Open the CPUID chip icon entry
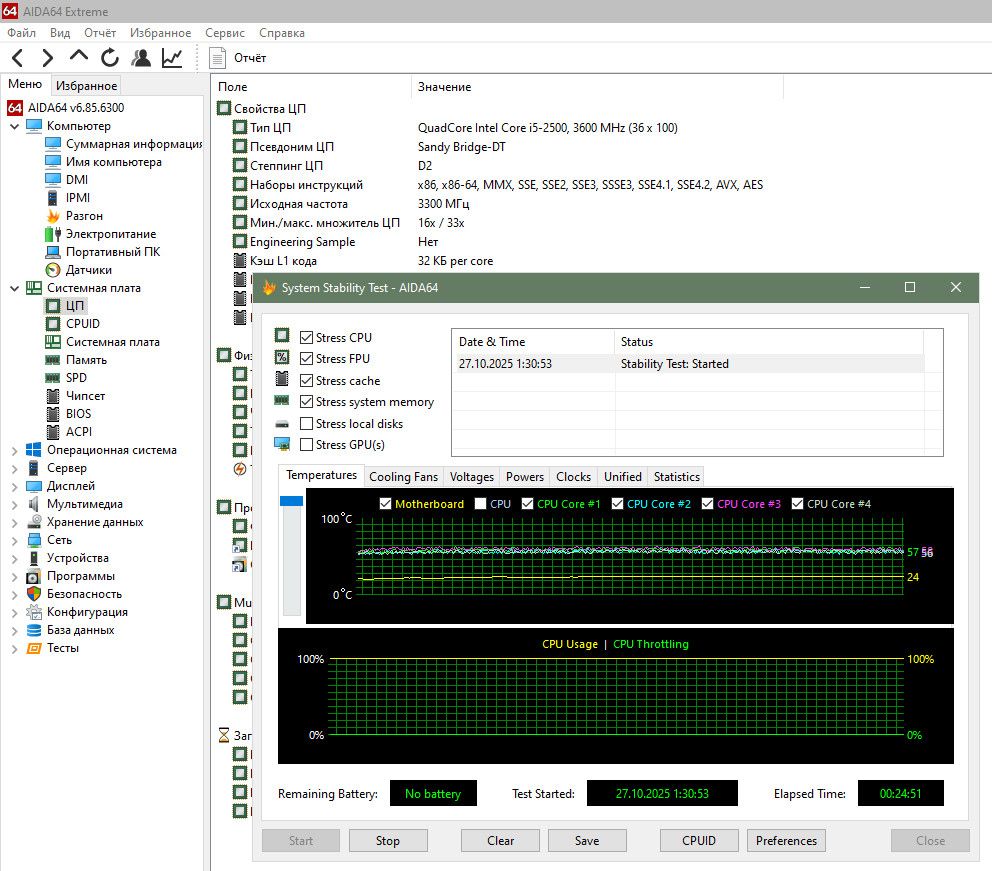This screenshot has width=992, height=871. [x=54, y=324]
